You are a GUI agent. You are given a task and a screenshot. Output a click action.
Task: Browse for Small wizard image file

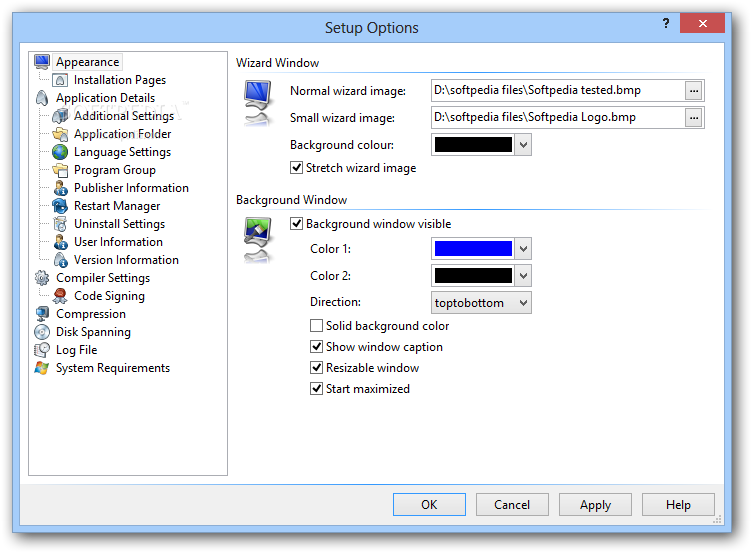(693, 118)
